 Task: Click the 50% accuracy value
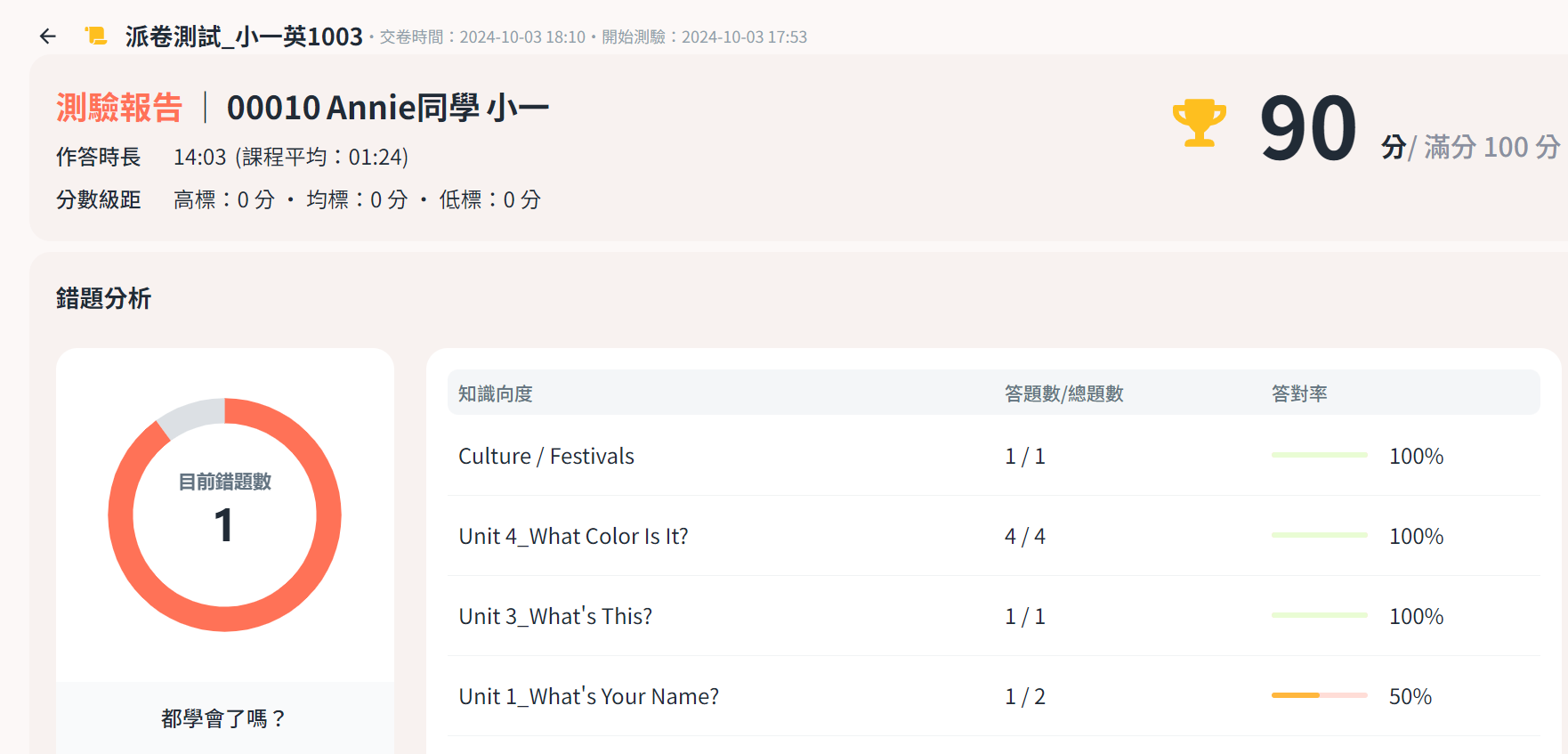[1410, 696]
